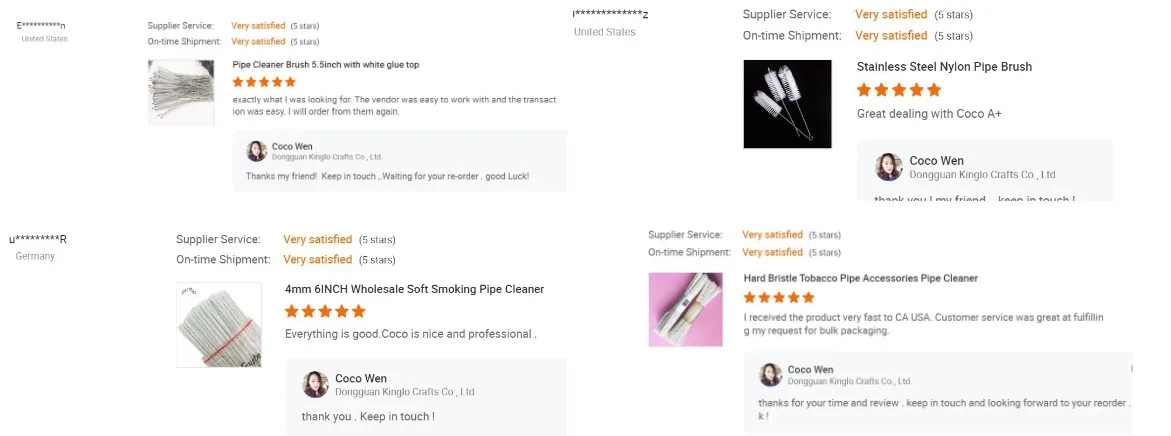The width and height of the screenshot is (1171, 436).
Task: Click reviewer name E**********n from United States
Action: click(x=41, y=25)
